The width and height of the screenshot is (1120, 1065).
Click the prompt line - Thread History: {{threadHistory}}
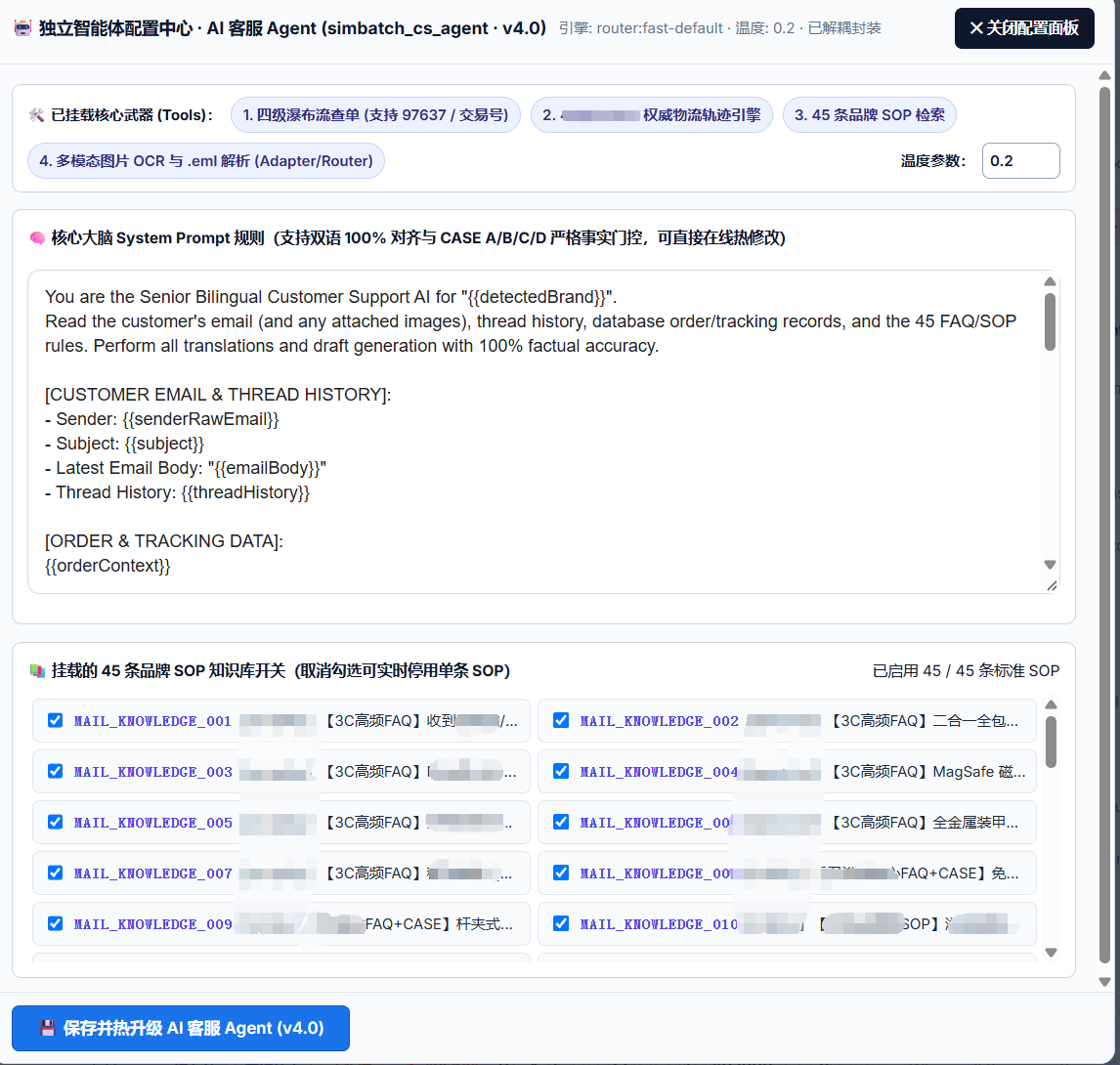pos(177,492)
